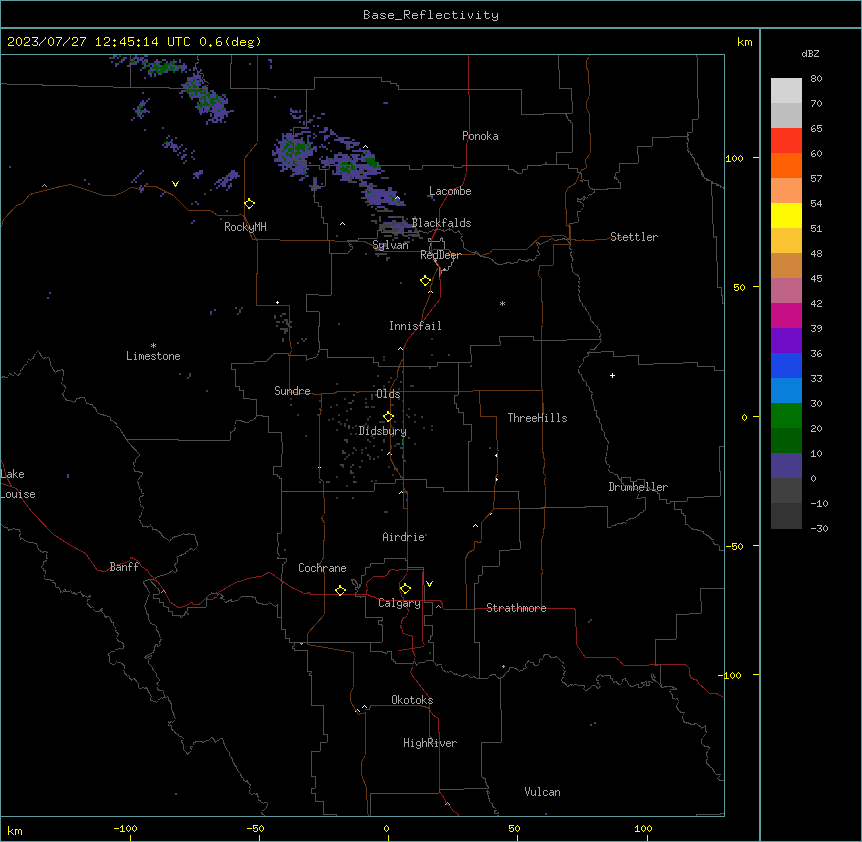This screenshot has width=862, height=842.
Task: Click the yellow diamond marker south of RedDeer
Action: tap(426, 281)
